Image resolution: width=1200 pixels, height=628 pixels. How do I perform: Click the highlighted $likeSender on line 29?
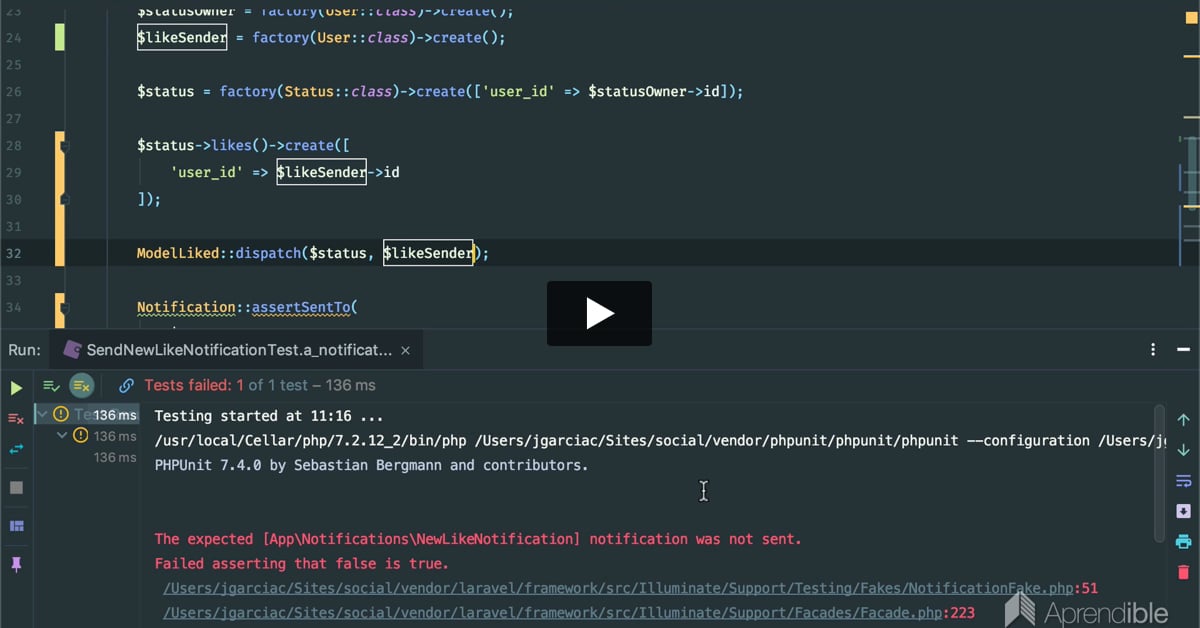coord(321,173)
